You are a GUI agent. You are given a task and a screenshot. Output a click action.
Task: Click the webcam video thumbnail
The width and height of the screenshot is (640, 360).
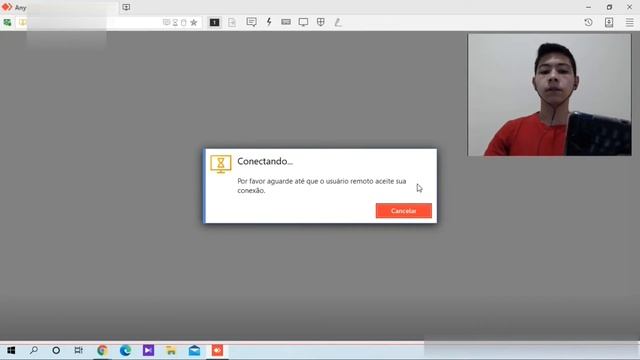point(549,95)
